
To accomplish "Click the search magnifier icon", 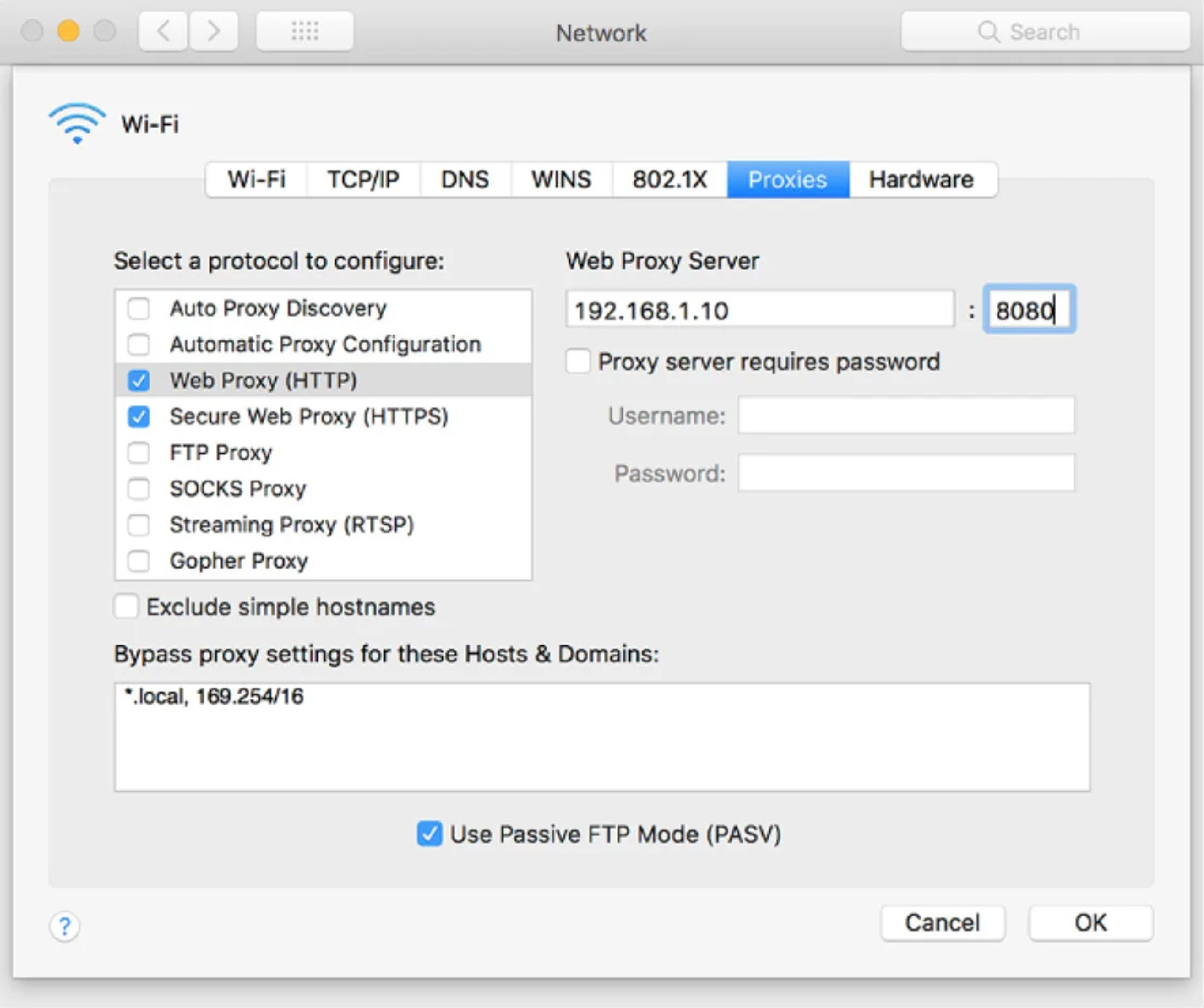I will (991, 31).
